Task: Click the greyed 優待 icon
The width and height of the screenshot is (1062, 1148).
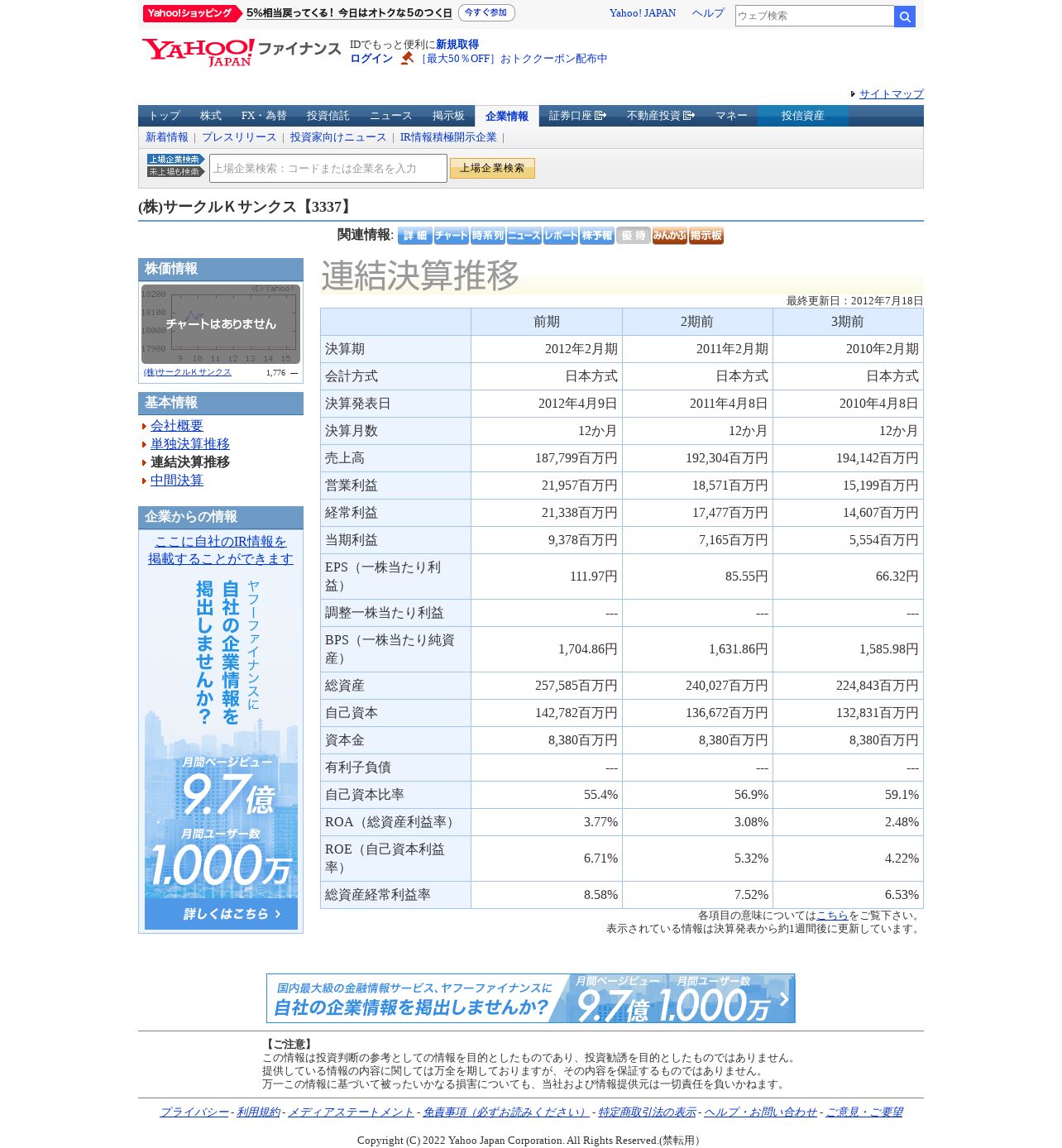Action: click(633, 236)
